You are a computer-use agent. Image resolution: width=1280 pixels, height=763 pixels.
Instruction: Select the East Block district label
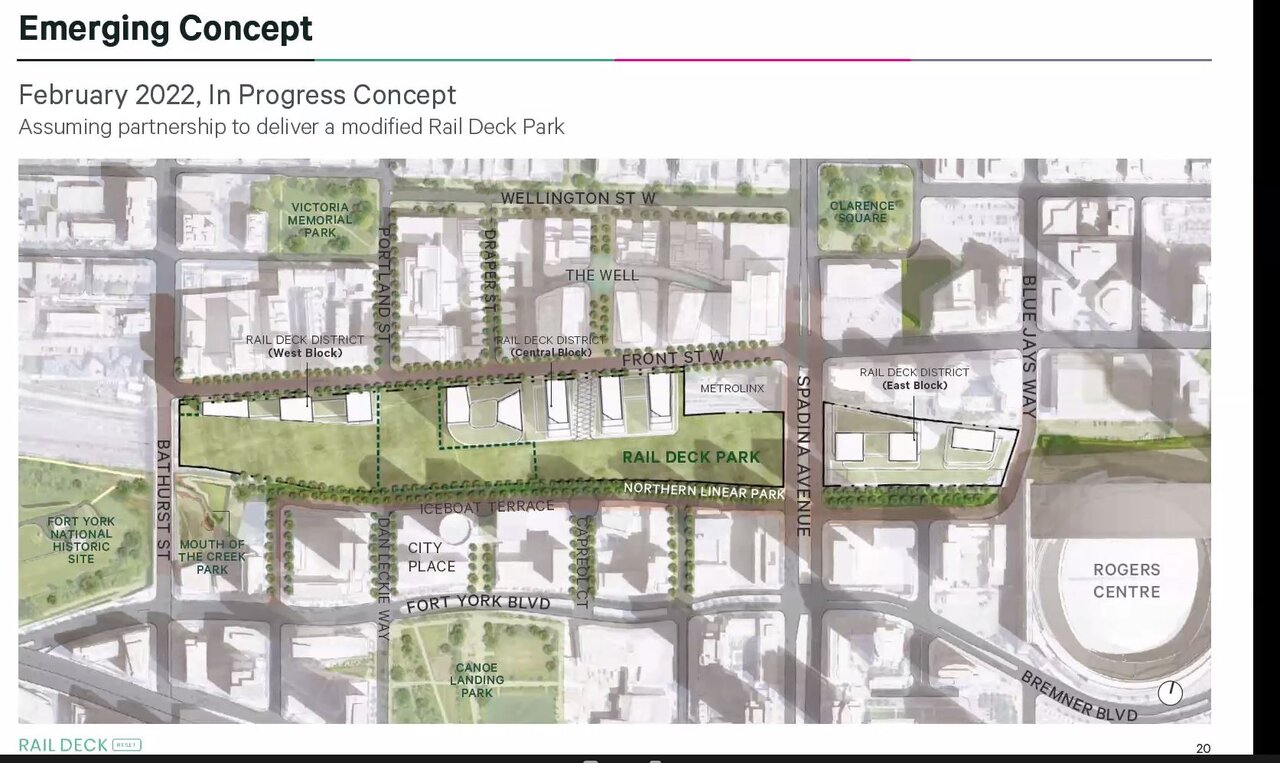914,378
